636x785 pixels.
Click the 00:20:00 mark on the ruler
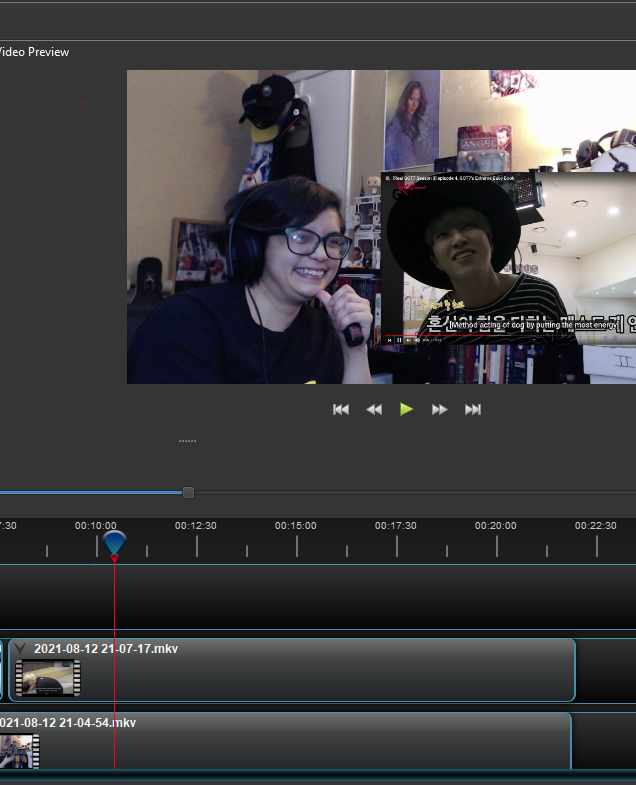click(x=496, y=526)
